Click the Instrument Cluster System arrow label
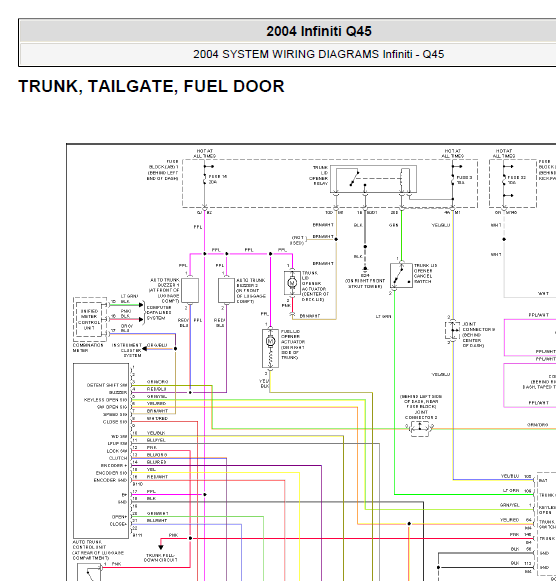This screenshot has height=581, width=556. point(127,350)
